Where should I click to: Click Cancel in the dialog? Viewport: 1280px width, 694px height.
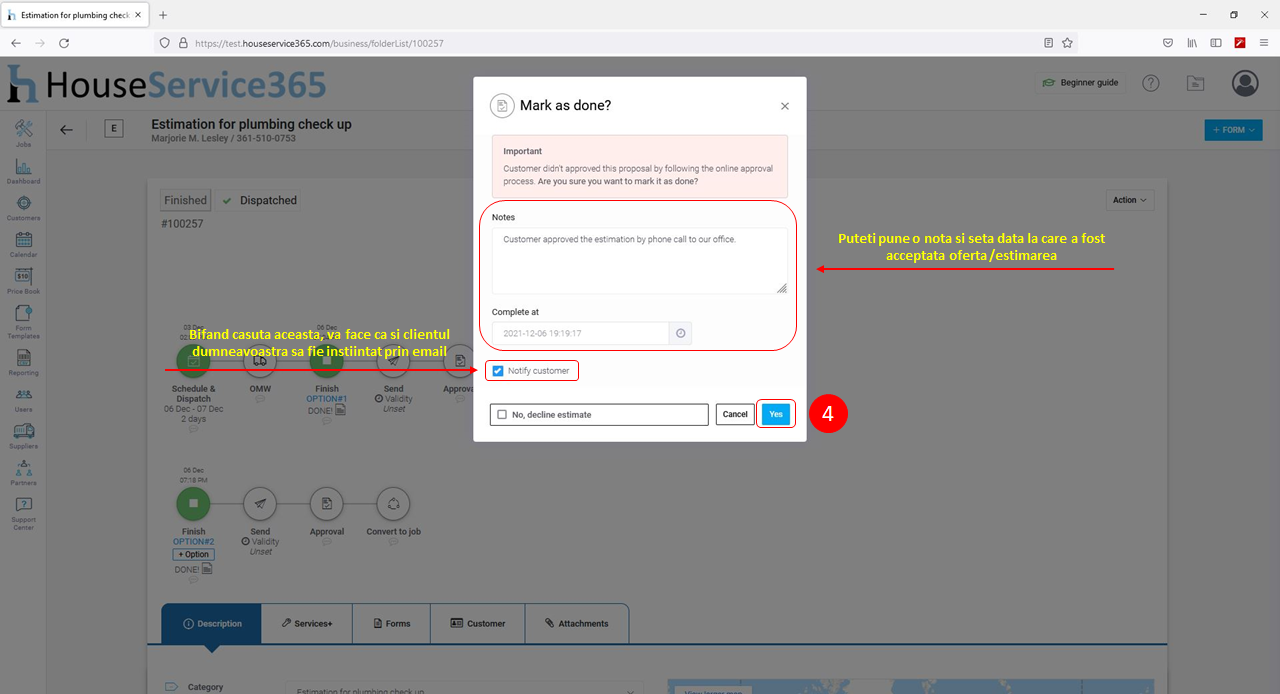point(735,414)
